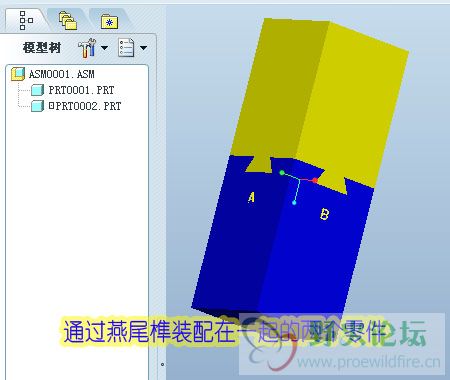This screenshot has width=450, height=380.
Task: Expand the Show dropdown arrow
Action: tap(143, 48)
